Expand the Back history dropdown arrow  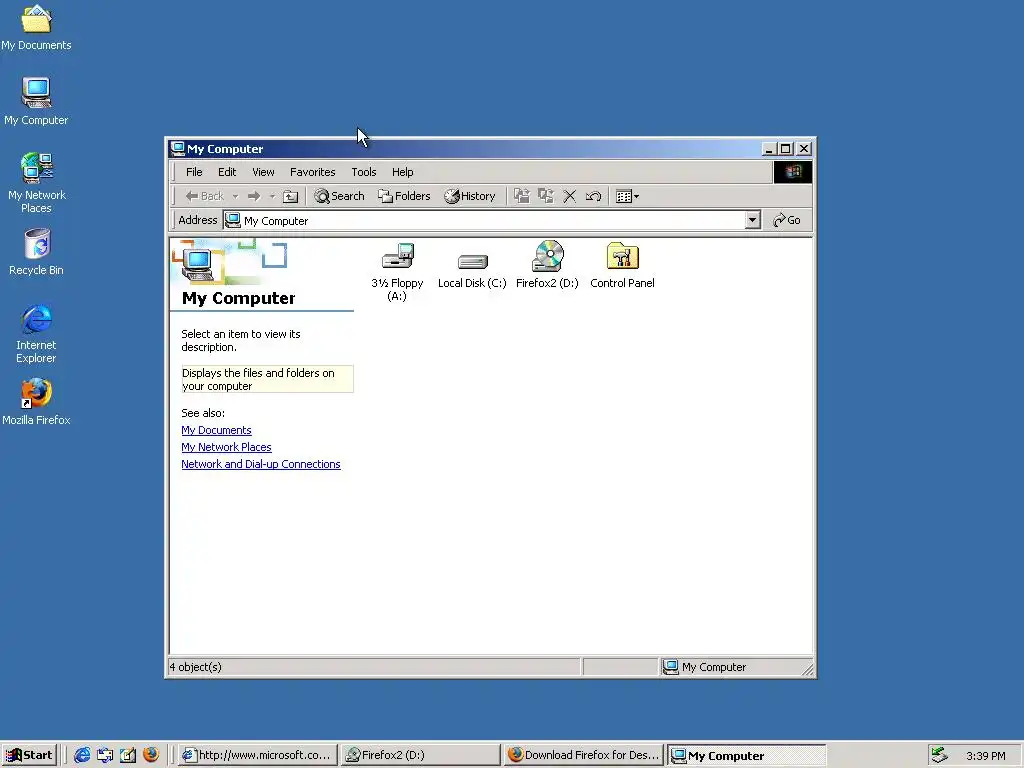[236, 196]
